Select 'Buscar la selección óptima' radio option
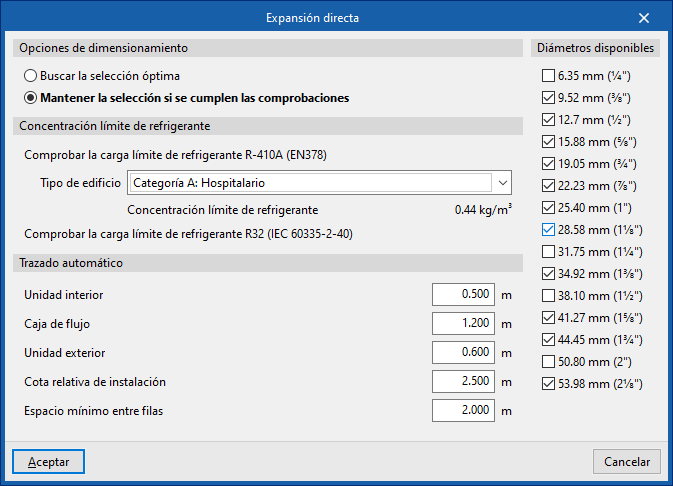This screenshot has width=673, height=486. (x=32, y=75)
